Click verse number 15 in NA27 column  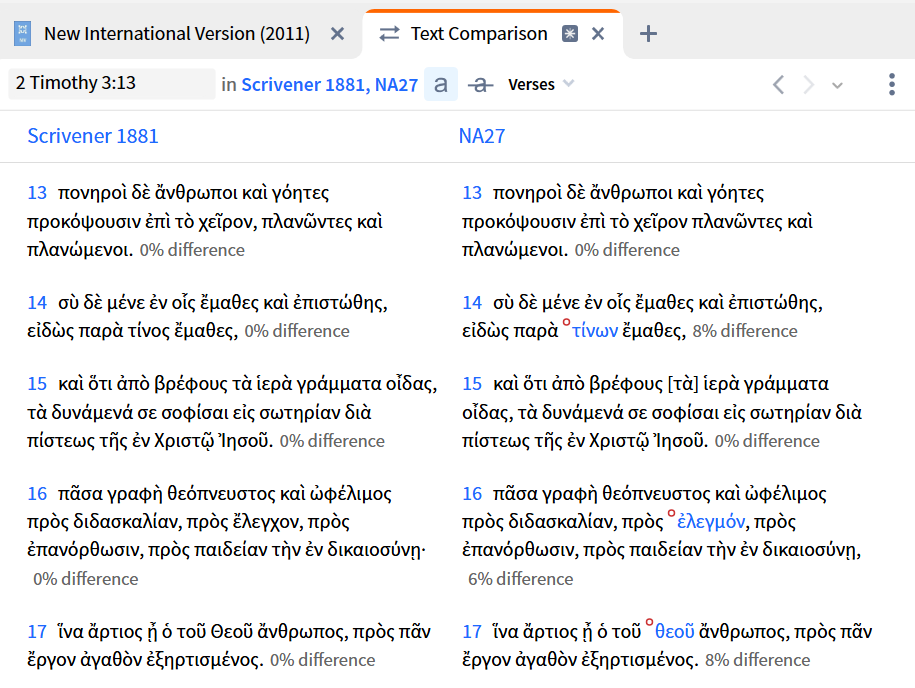[472, 383]
